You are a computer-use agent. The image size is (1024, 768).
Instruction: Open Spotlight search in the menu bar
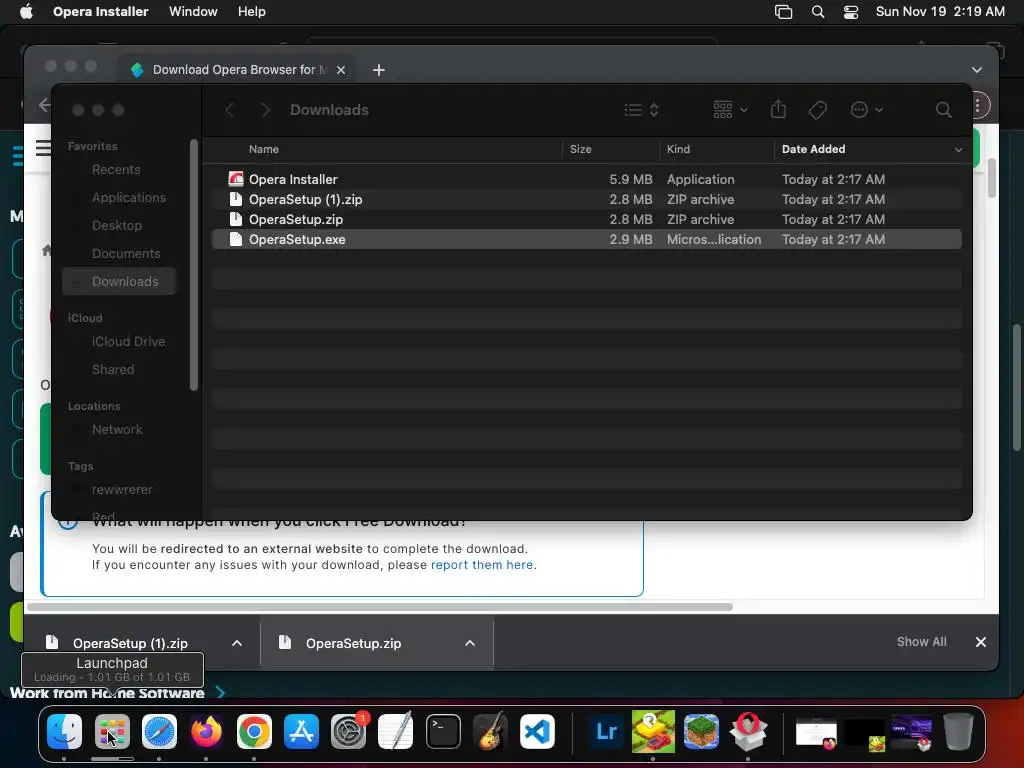818,12
